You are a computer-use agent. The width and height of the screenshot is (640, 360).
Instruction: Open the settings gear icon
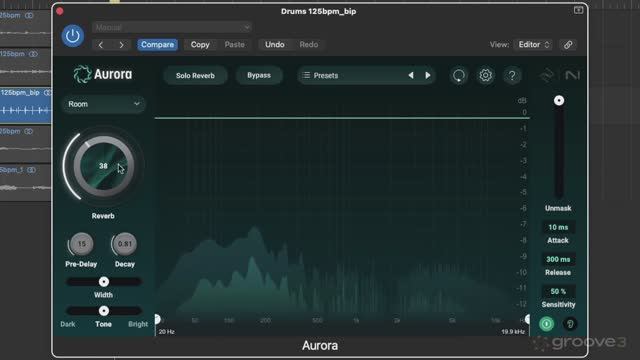point(485,76)
